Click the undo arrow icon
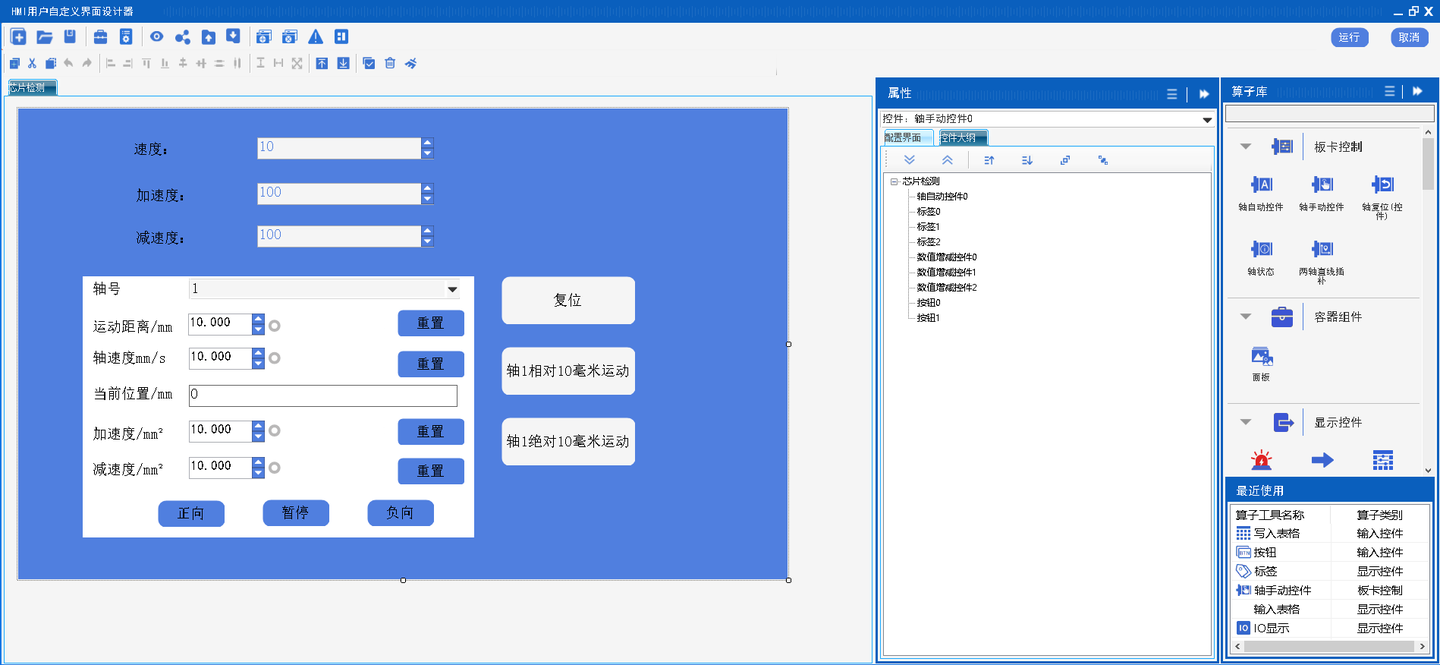 coord(68,63)
